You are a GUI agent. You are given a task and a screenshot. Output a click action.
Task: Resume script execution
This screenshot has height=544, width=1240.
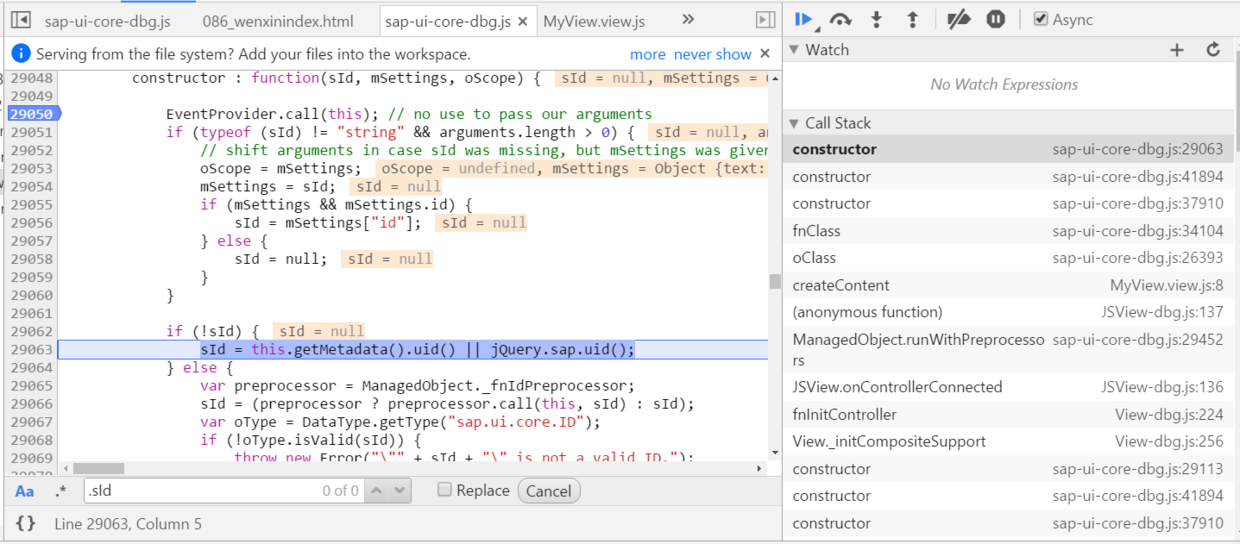click(804, 19)
